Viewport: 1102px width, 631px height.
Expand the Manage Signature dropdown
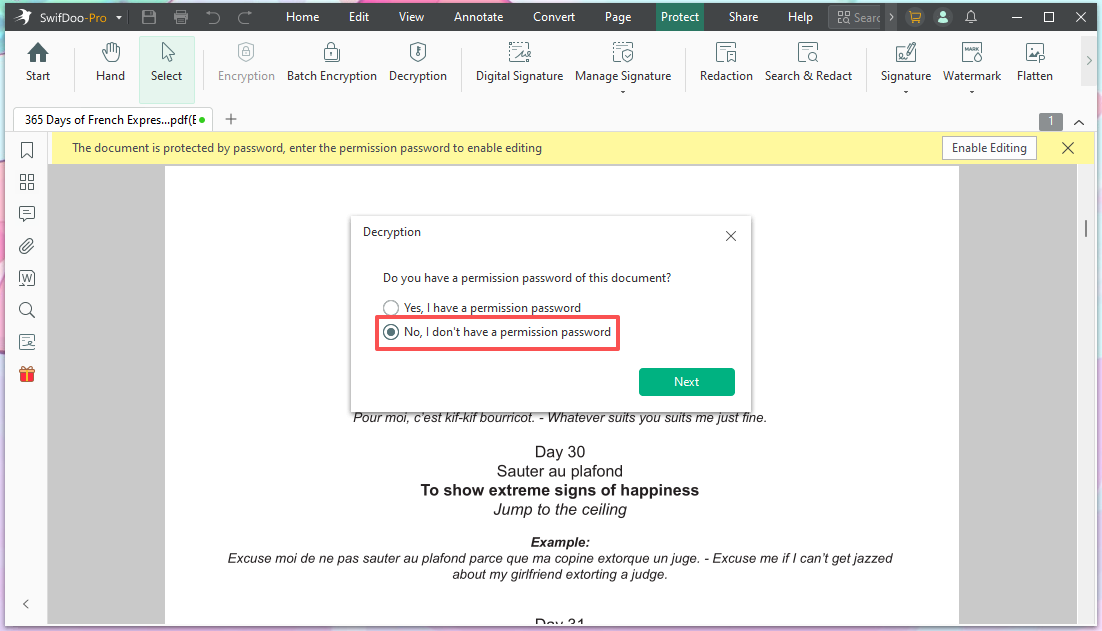(x=623, y=92)
